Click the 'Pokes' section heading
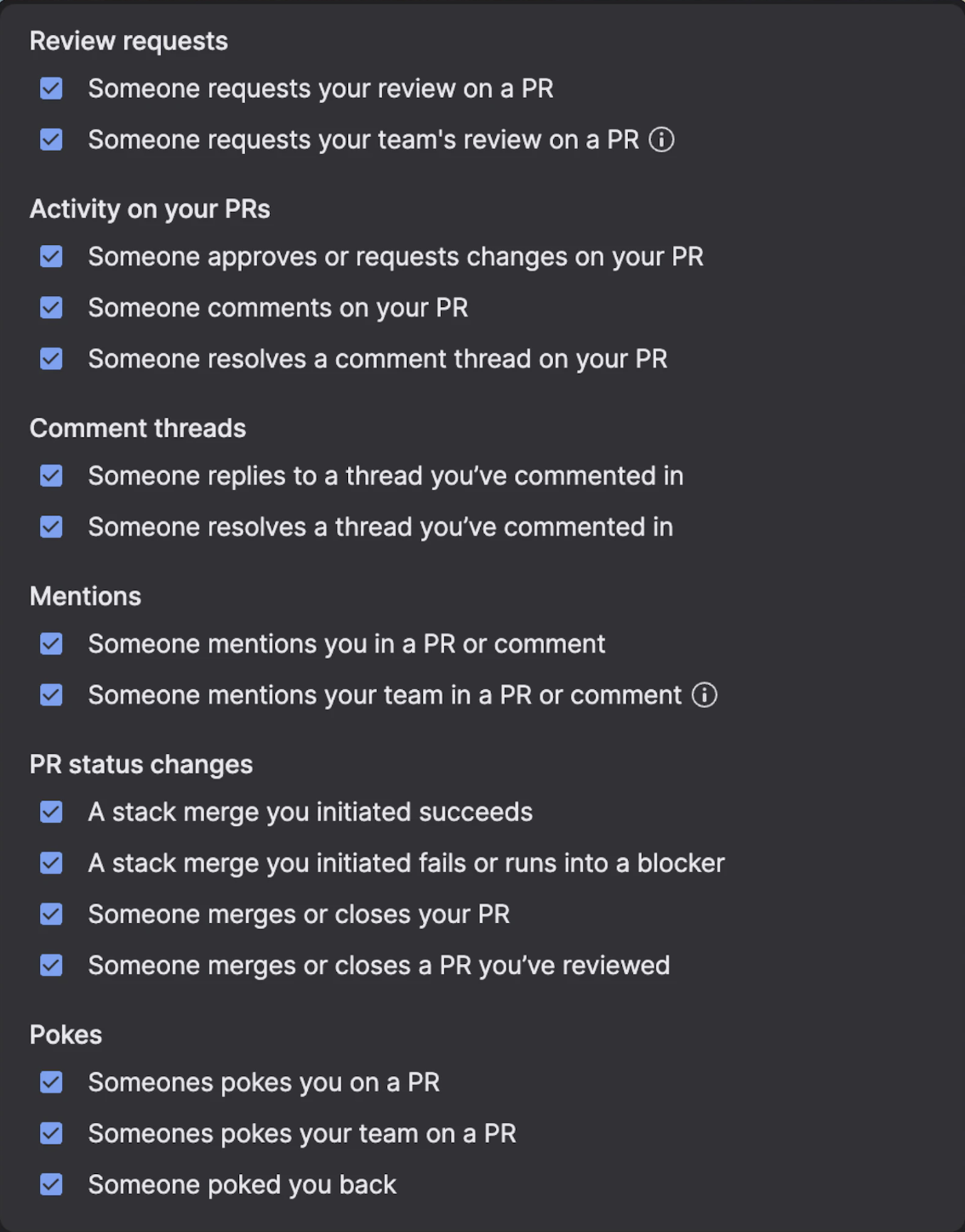 66,1035
